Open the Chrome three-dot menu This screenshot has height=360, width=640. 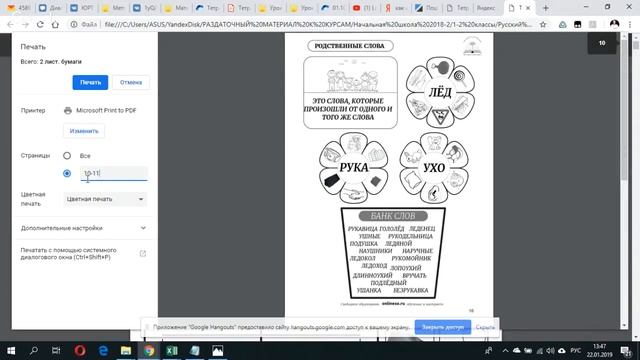tap(630, 24)
